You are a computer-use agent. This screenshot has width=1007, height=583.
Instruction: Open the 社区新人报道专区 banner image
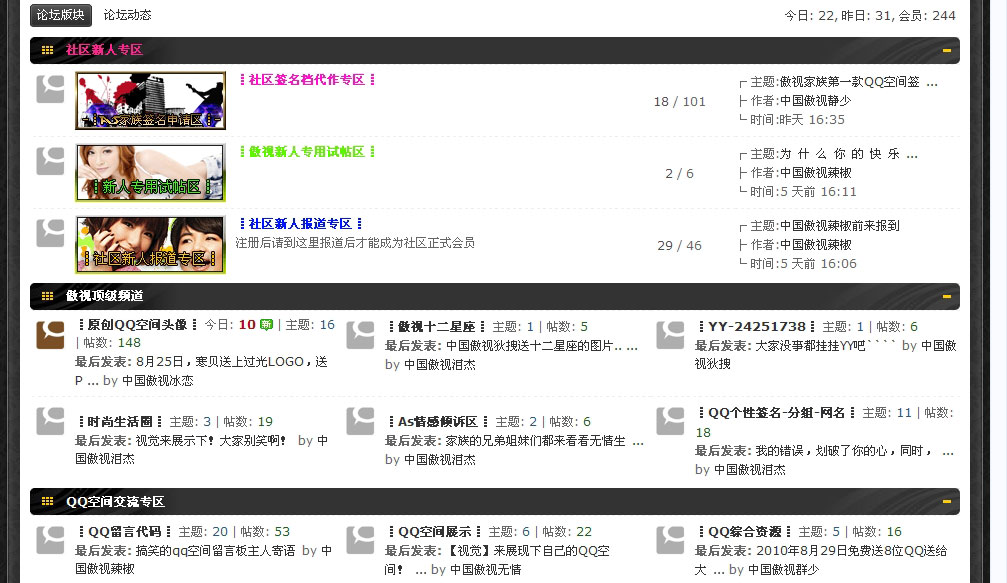click(x=150, y=245)
